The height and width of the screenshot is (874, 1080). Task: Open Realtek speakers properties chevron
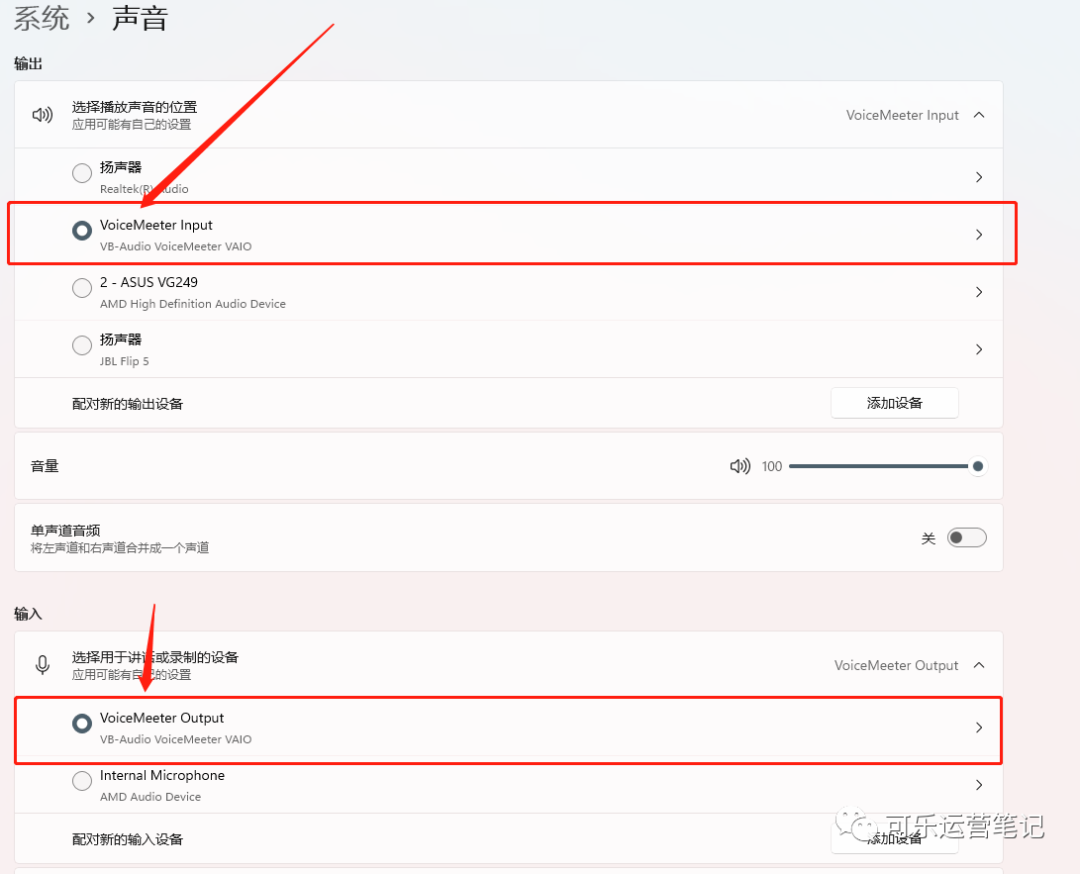tap(979, 177)
